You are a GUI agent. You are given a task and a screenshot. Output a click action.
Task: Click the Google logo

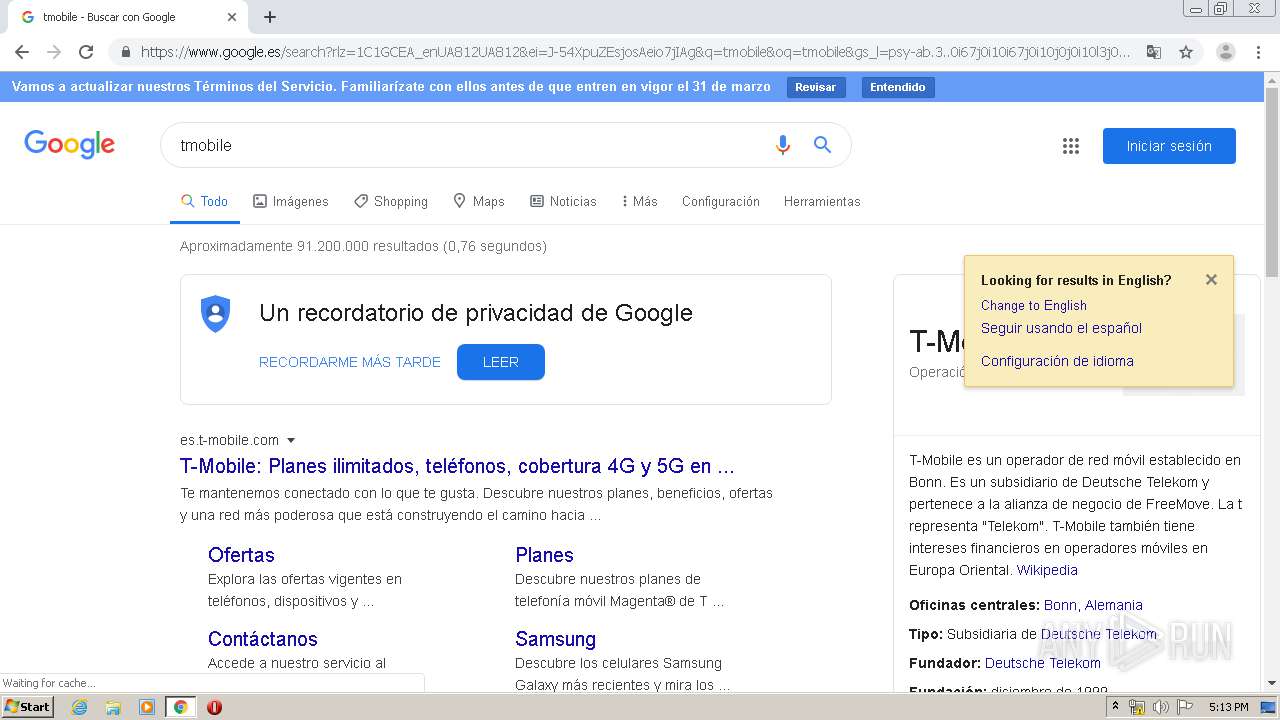pyautogui.click(x=70, y=145)
